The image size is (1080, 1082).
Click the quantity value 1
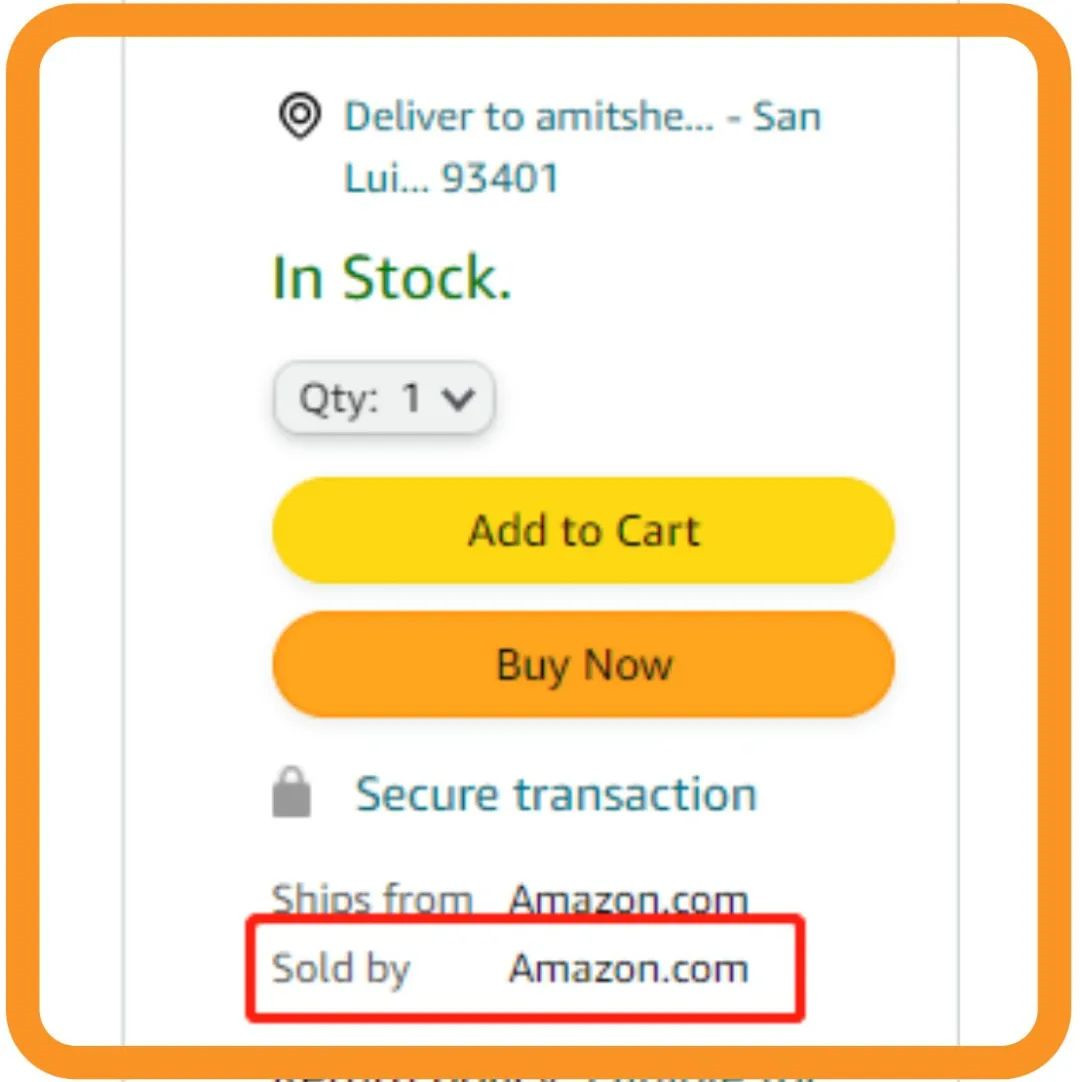[x=411, y=397]
